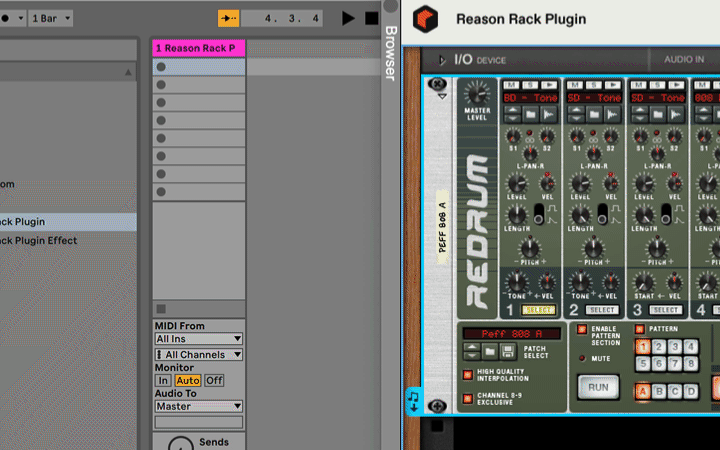Click the track's clip stop button square

161,309
